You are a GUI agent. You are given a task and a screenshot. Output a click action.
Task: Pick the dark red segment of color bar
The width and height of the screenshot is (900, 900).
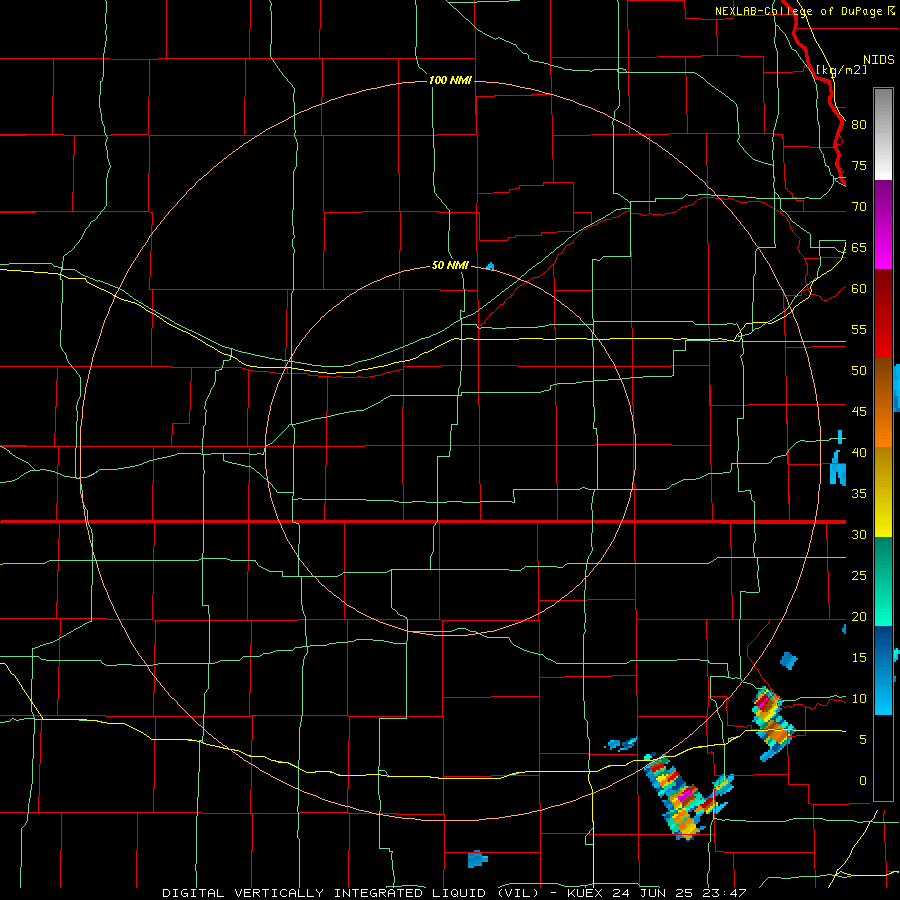pos(883,314)
